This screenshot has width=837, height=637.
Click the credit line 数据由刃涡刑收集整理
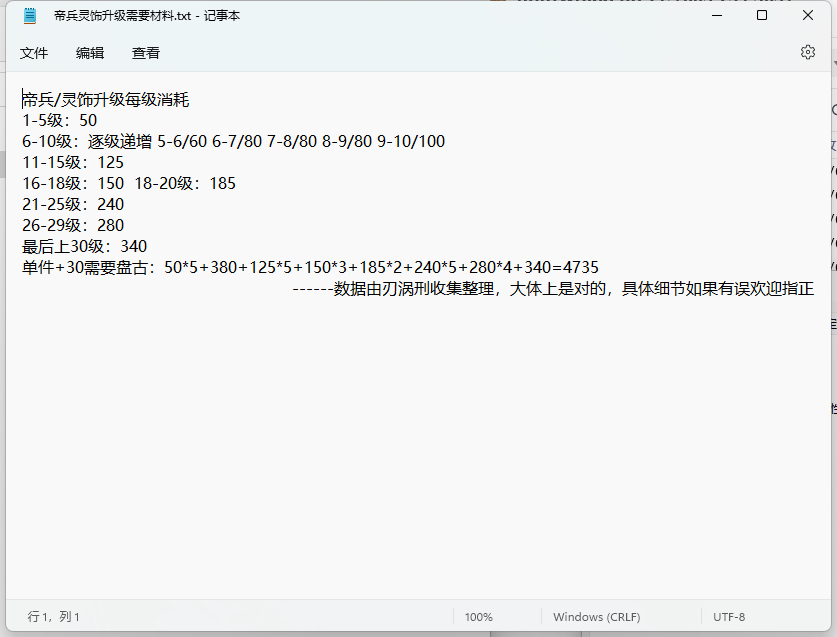553,289
